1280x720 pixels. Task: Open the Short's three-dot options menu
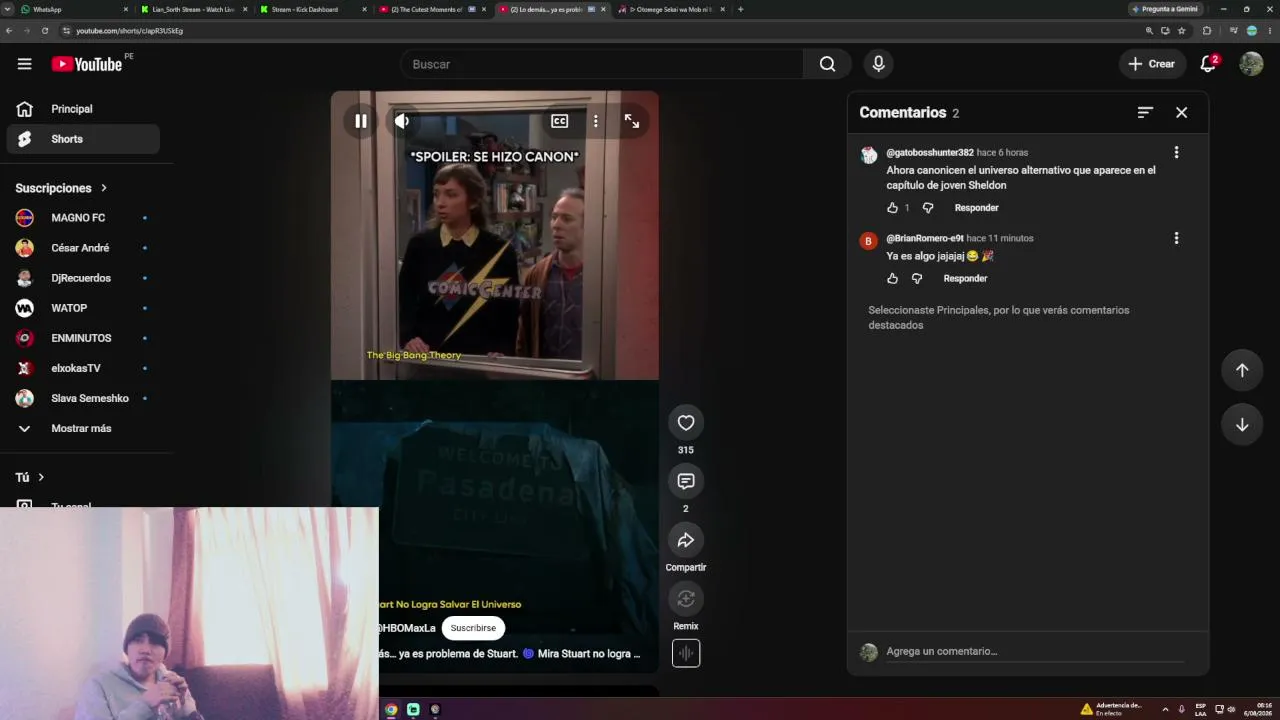[x=595, y=121]
